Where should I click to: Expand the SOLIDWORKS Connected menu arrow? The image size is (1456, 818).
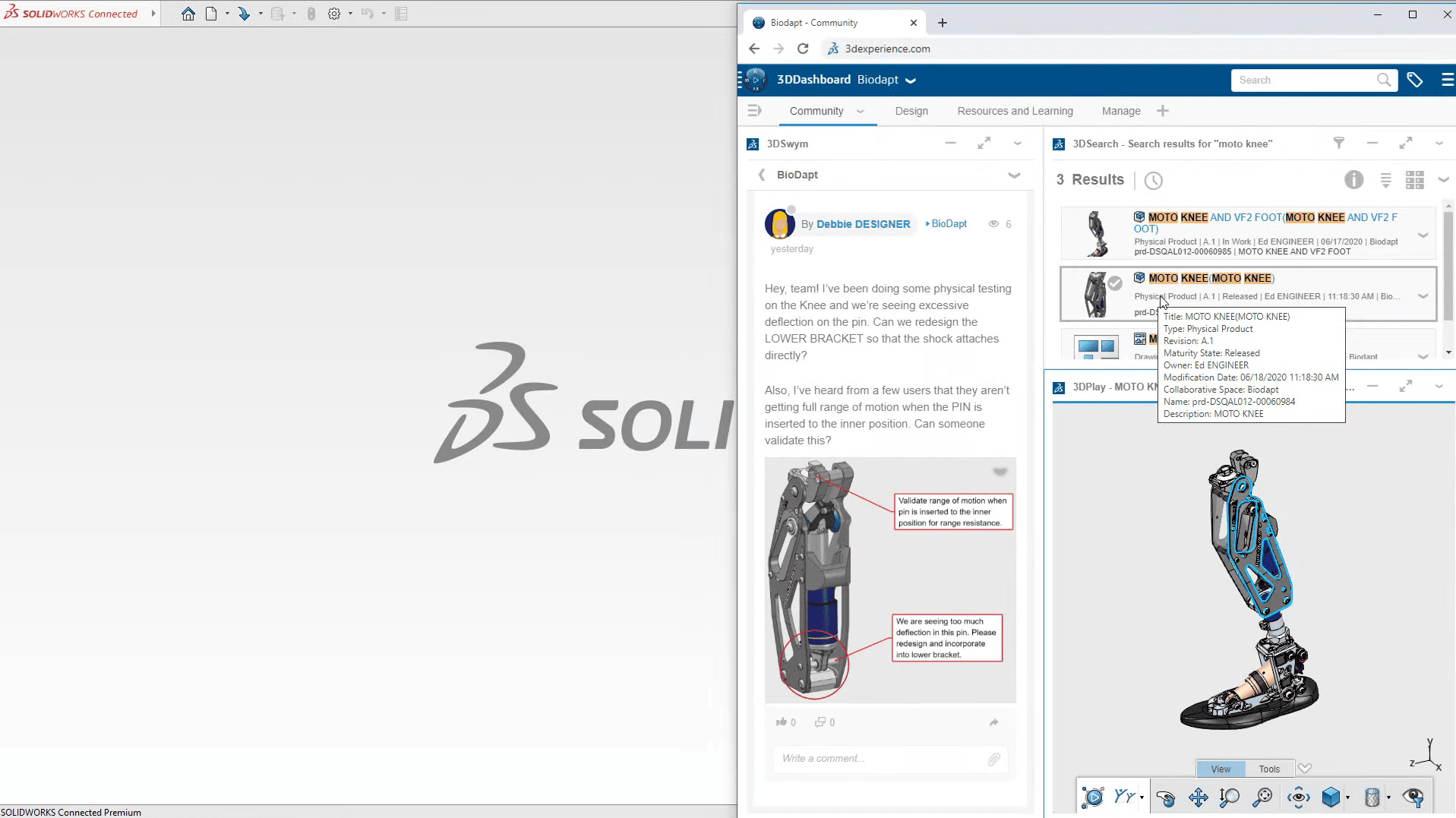[x=153, y=14]
